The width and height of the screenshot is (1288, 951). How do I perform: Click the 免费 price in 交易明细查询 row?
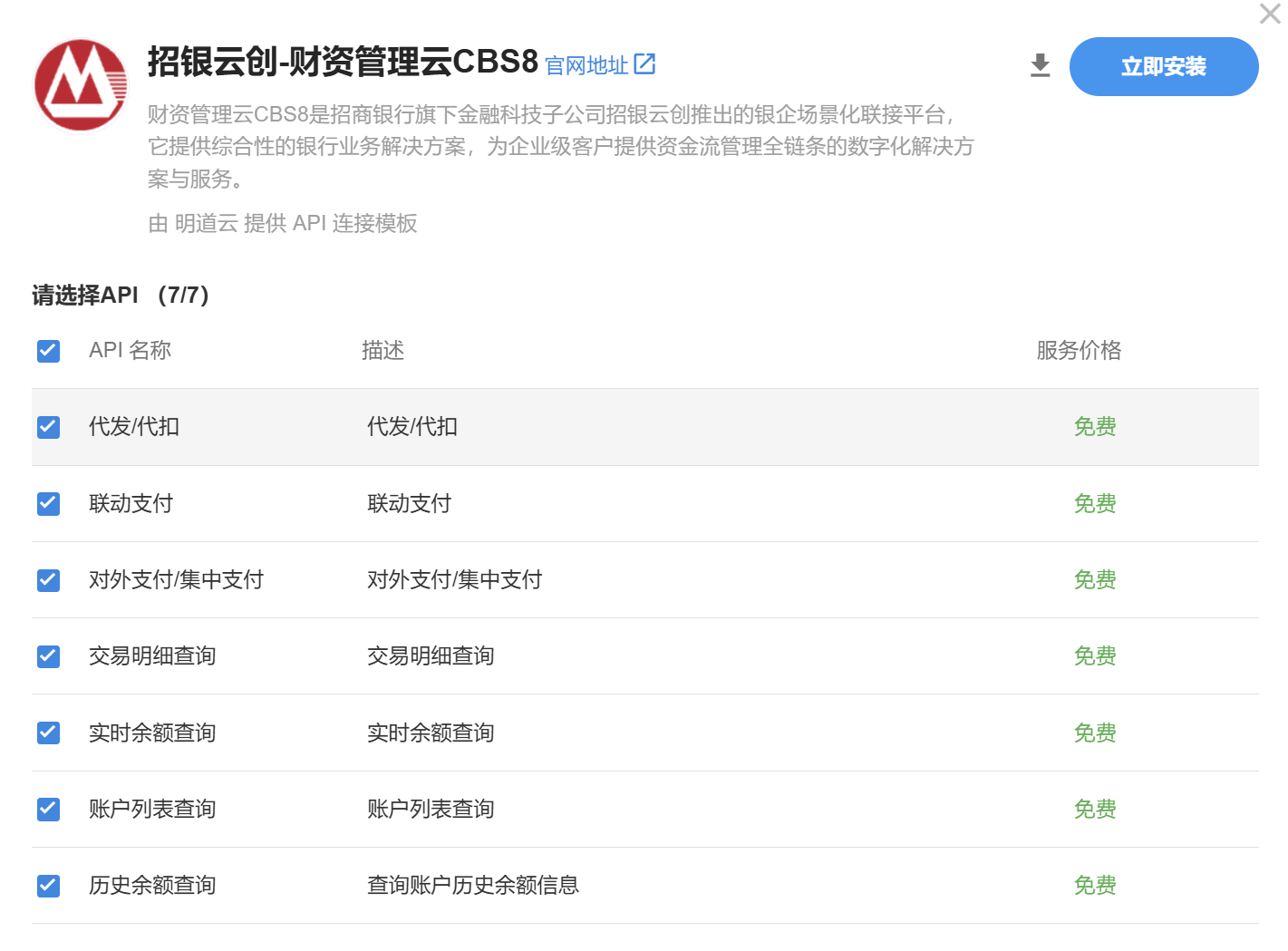pyautogui.click(x=1095, y=656)
